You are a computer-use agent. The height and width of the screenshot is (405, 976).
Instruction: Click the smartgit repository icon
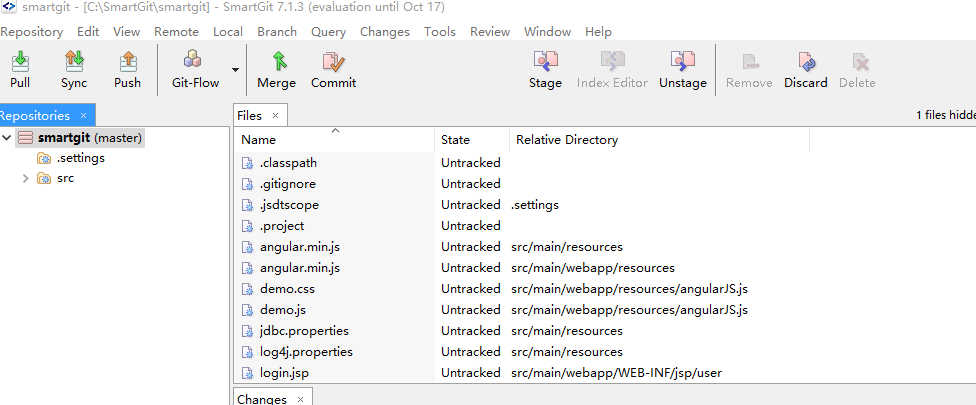click(26, 138)
